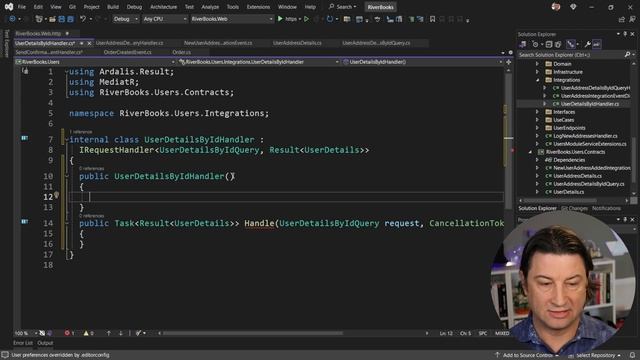Open the Git Changes panel tab
The image size is (640, 360).
pos(574,208)
